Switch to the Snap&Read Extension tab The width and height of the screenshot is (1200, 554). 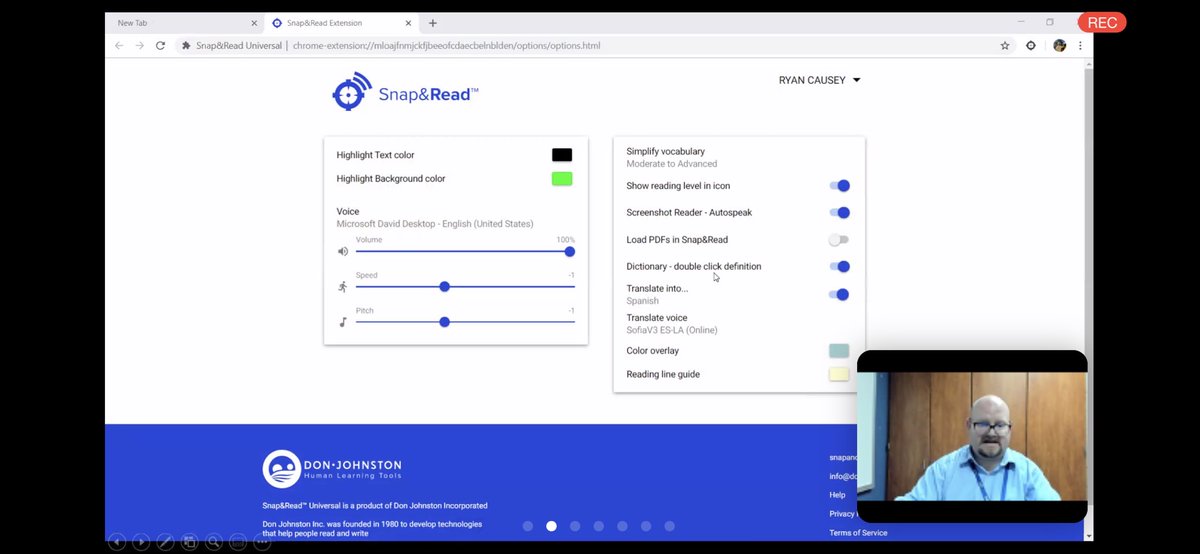[x=342, y=23]
